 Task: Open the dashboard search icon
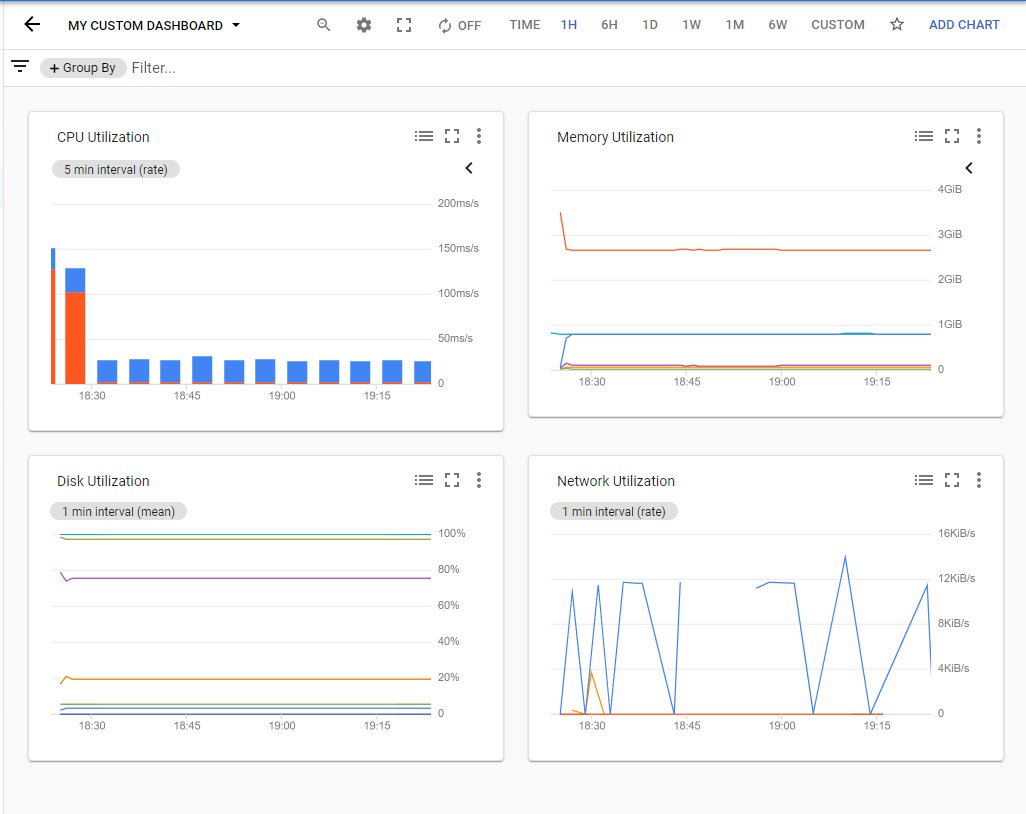323,25
